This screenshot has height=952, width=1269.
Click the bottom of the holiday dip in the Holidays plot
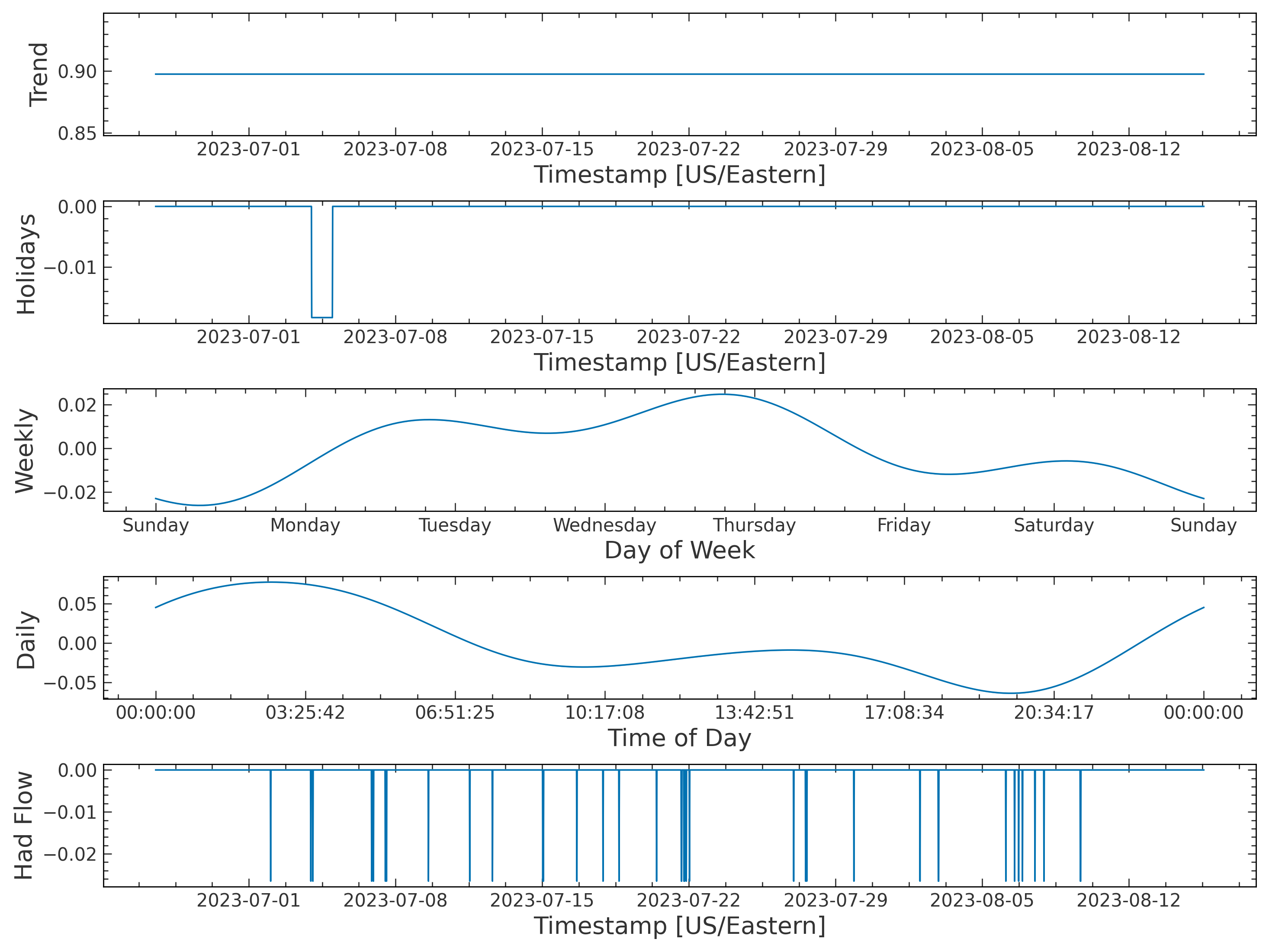[x=322, y=317]
